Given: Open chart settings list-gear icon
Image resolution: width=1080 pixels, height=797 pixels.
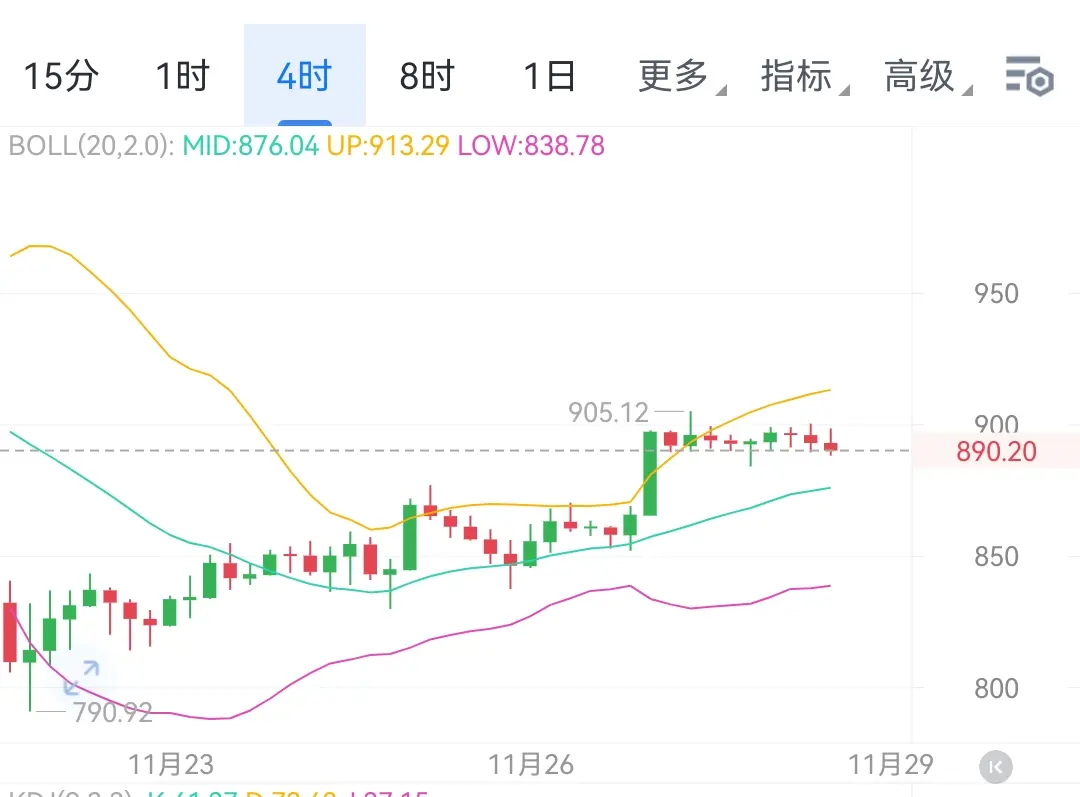Looking at the screenshot, I should [x=1029, y=76].
